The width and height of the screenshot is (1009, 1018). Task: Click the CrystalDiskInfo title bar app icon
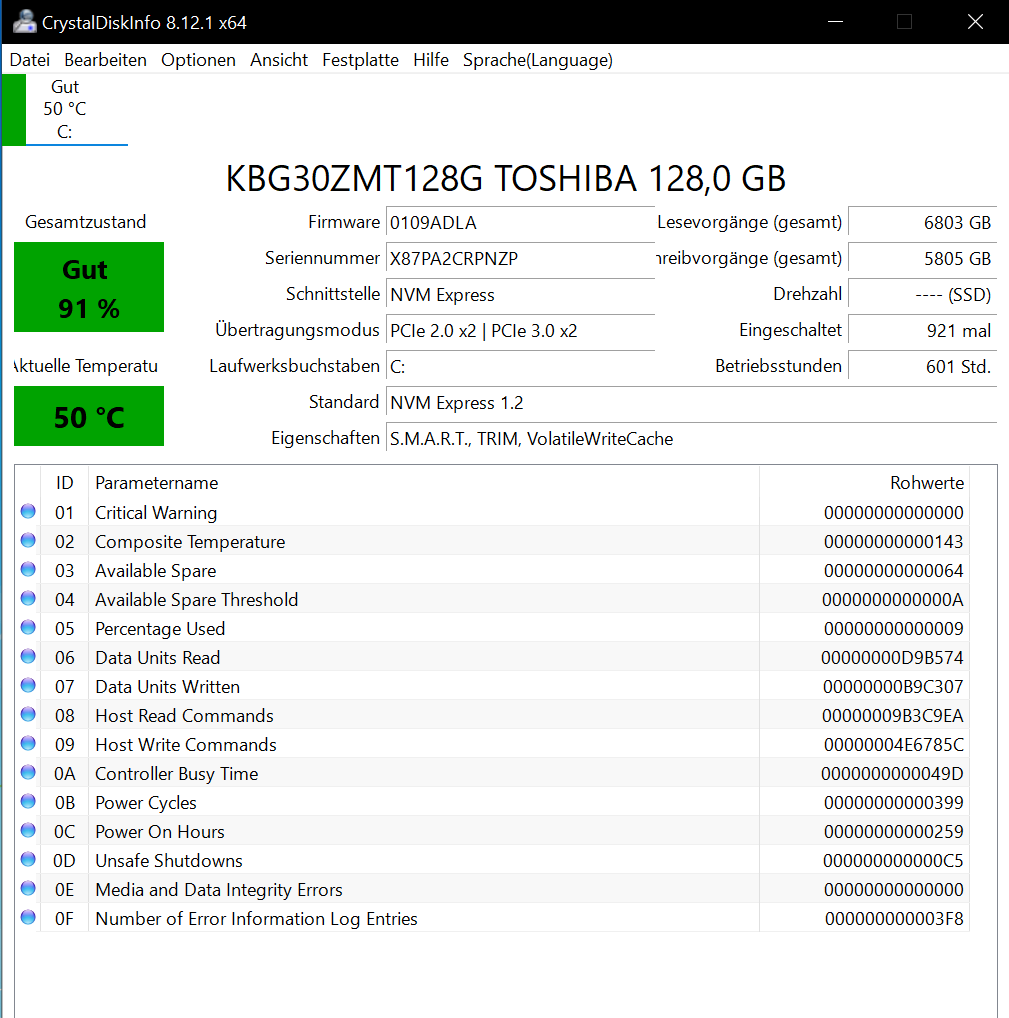coord(25,22)
